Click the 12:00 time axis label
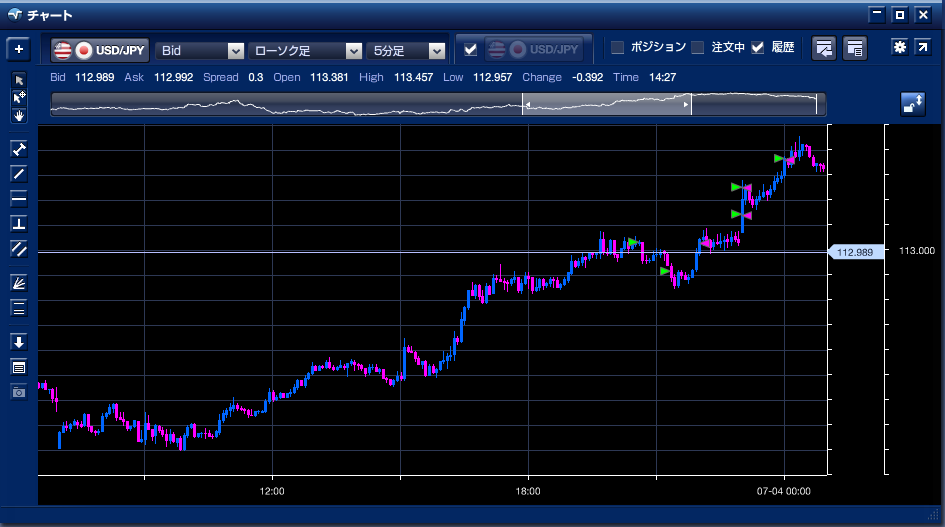This screenshot has width=945, height=527. (272, 491)
